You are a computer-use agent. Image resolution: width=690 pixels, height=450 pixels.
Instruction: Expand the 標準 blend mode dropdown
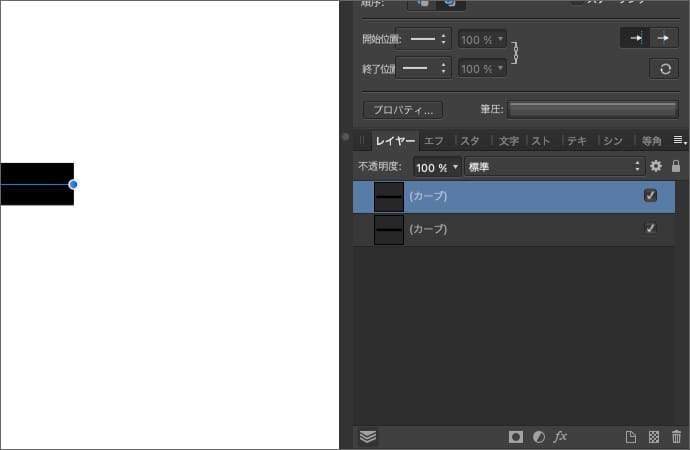click(x=554, y=167)
